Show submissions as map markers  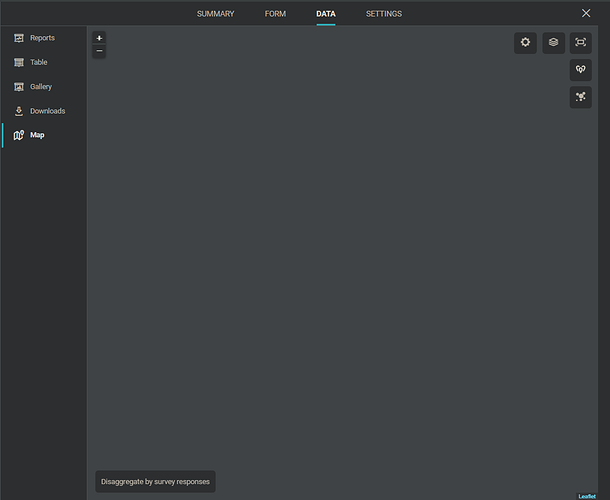581,70
